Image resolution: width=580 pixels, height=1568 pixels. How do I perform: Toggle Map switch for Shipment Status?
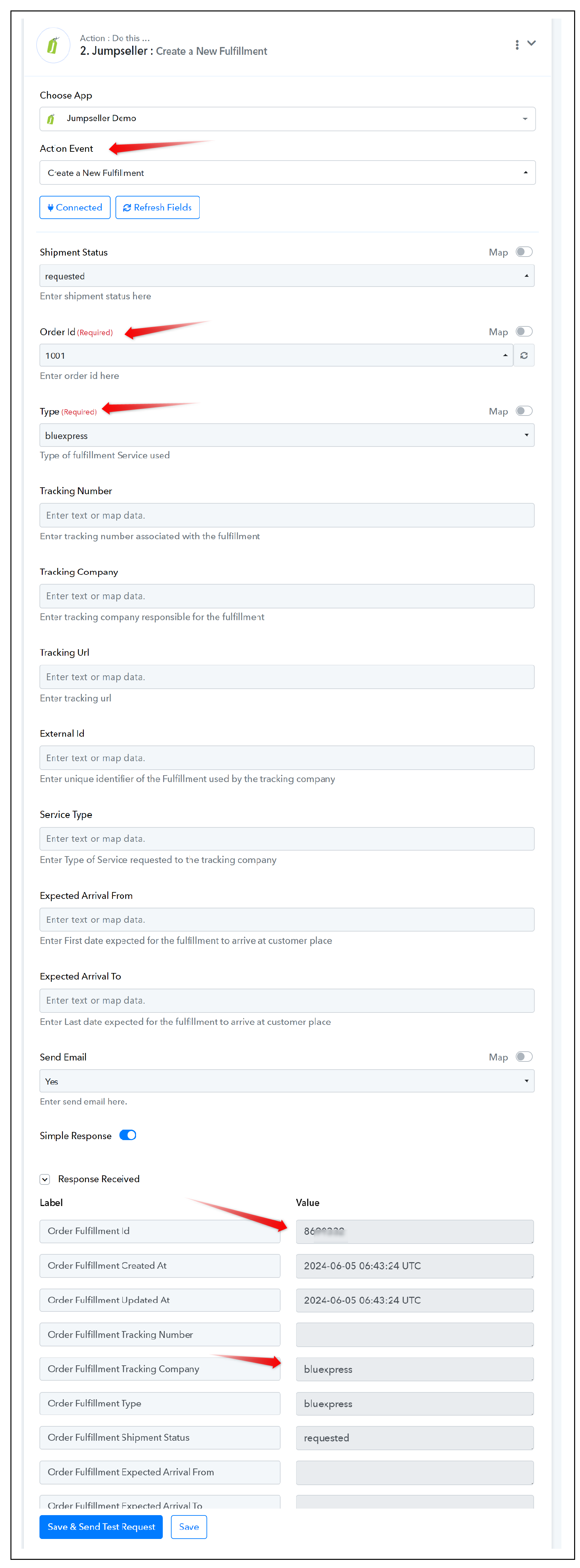pos(524,252)
